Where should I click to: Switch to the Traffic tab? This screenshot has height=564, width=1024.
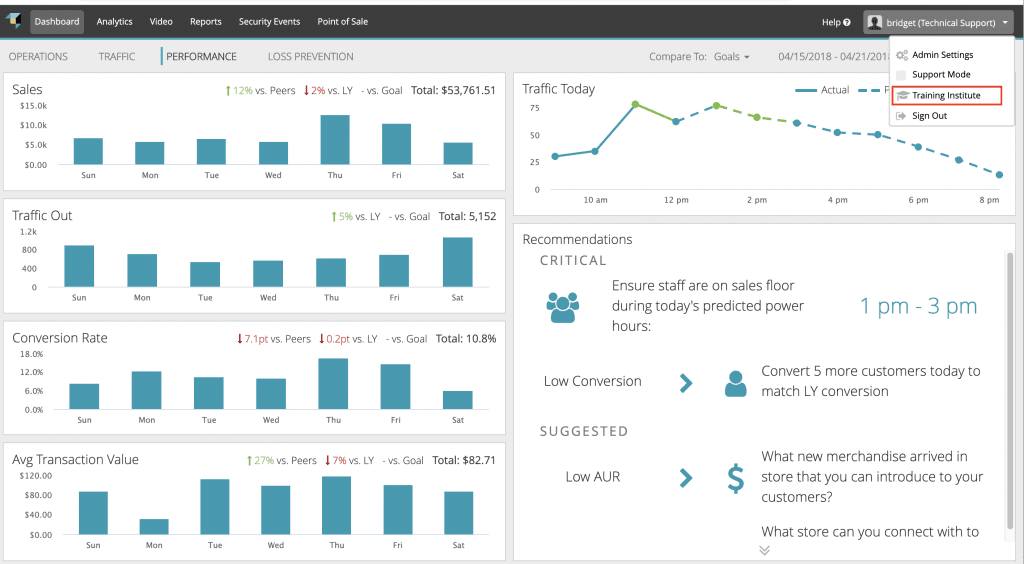pyautogui.click(x=117, y=57)
